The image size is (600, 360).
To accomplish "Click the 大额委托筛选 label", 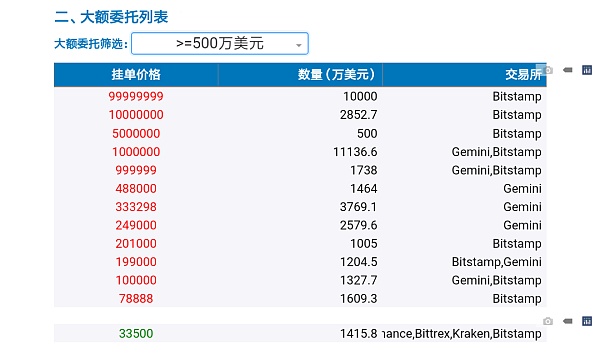I will pos(91,44).
